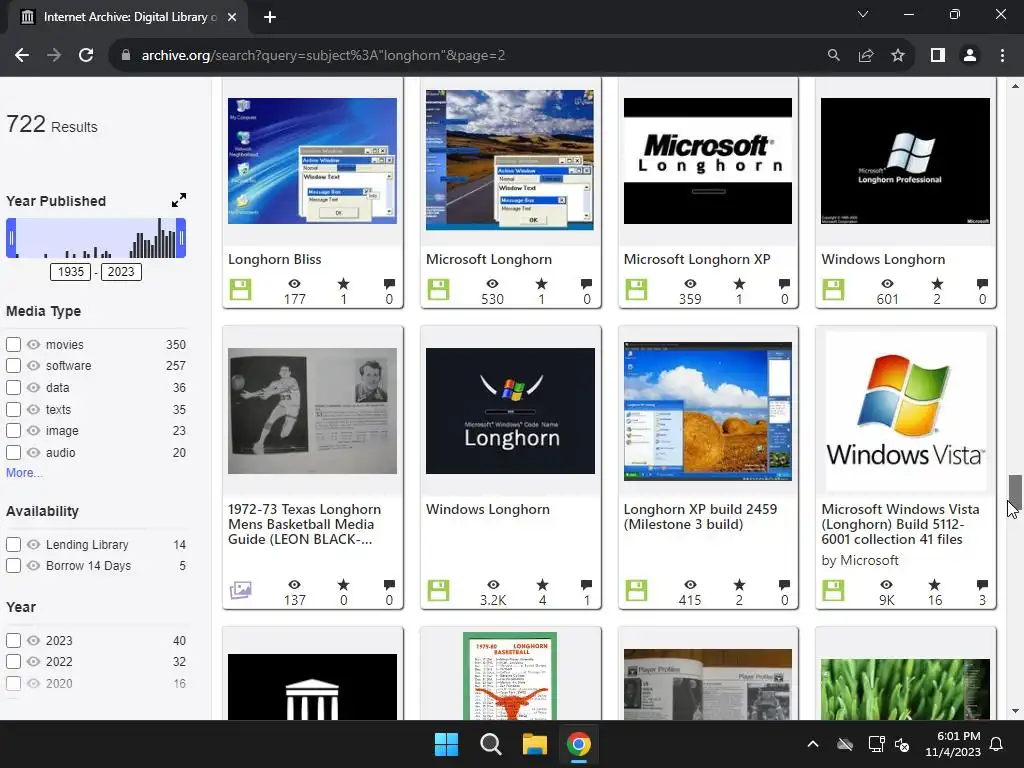Open Microsoft Windows Vista Build 5112-6001 collection link

point(900,524)
